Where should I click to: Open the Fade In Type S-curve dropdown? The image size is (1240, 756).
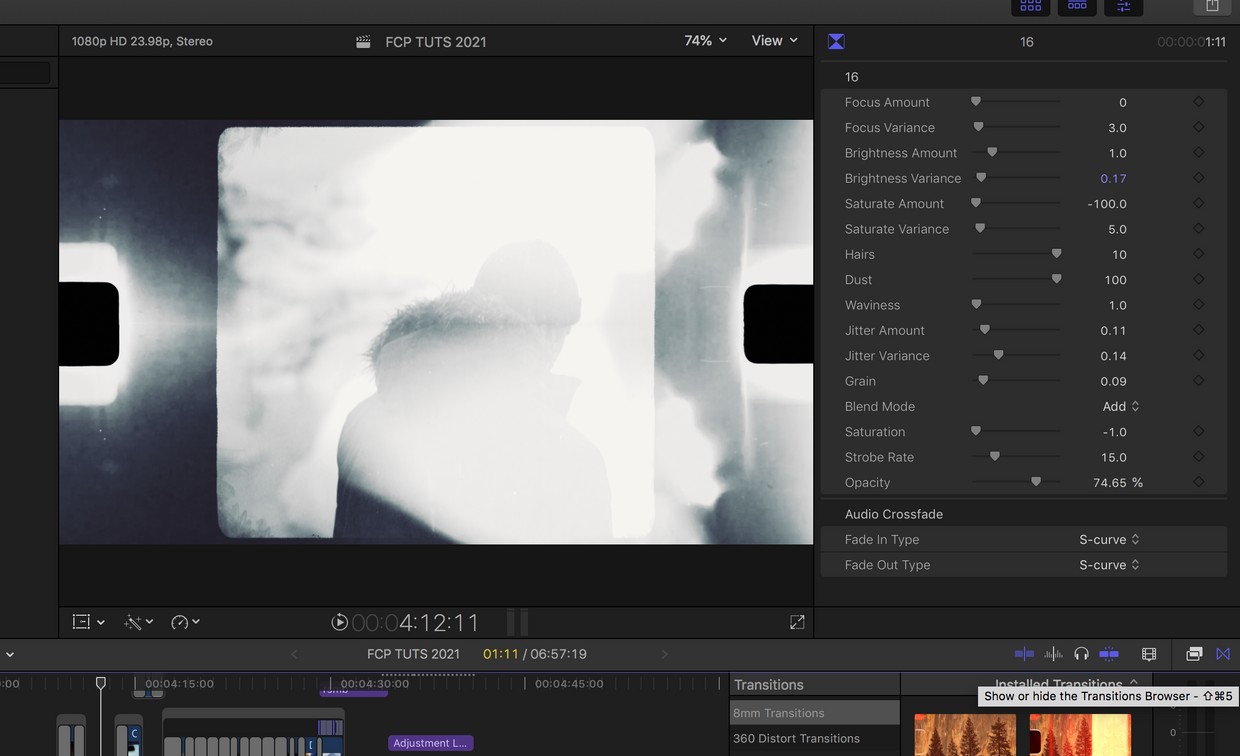[x=1108, y=539]
